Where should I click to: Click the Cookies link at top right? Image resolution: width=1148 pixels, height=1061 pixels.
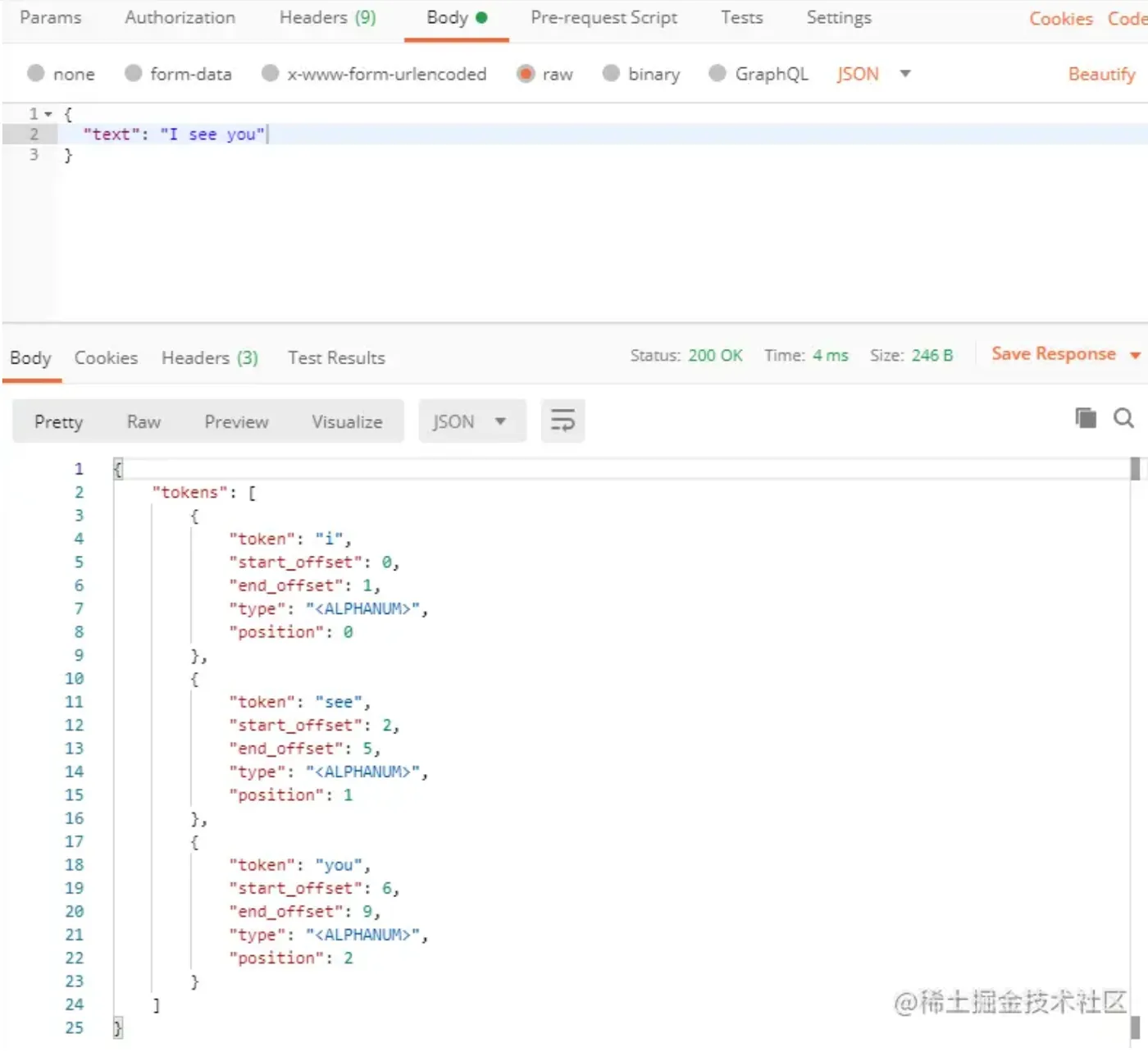(x=1060, y=18)
